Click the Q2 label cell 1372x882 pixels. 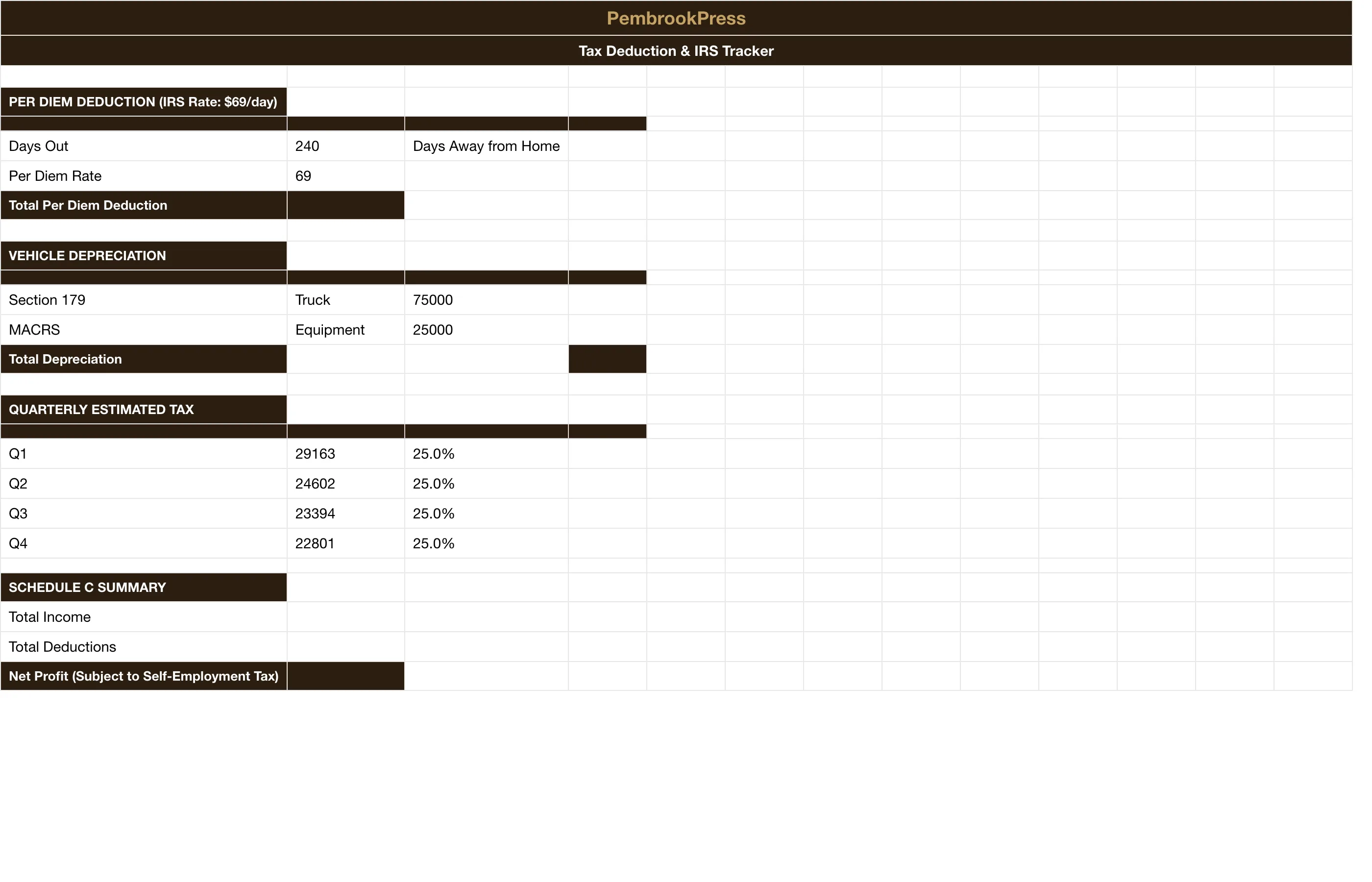coord(144,483)
